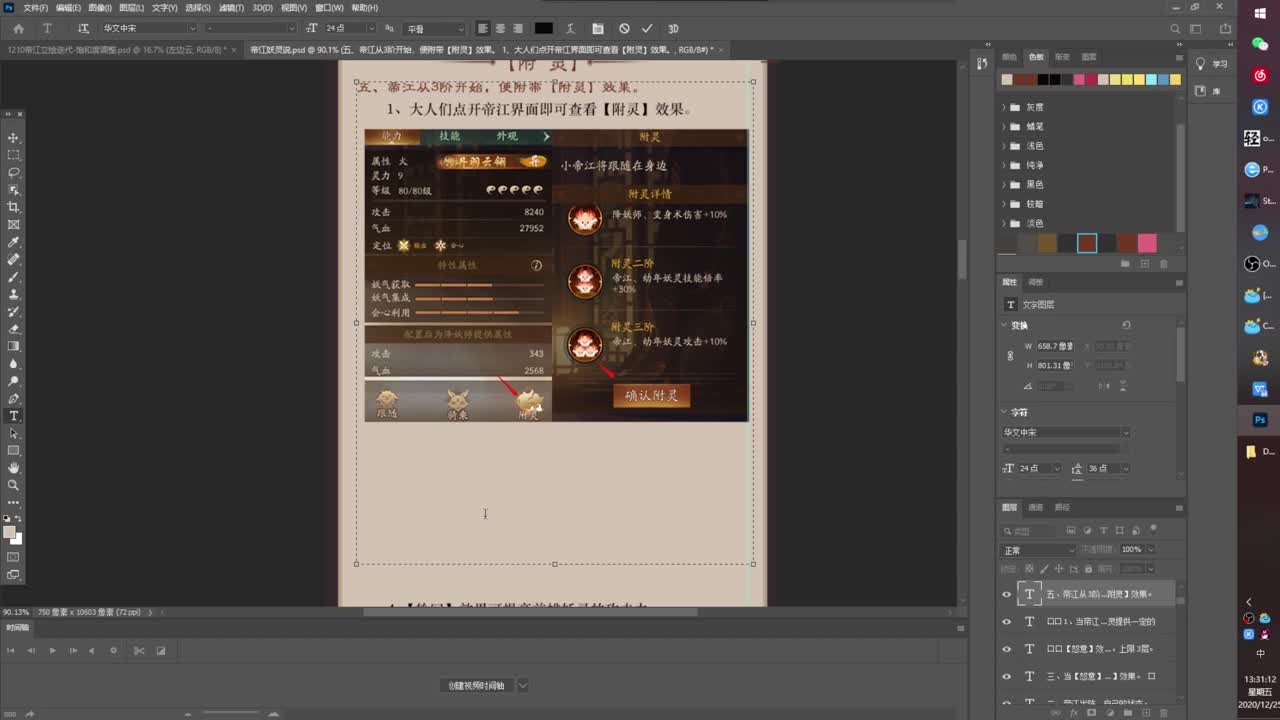Open the 库 Libraries panel
1280x720 pixels.
click(x=1208, y=91)
